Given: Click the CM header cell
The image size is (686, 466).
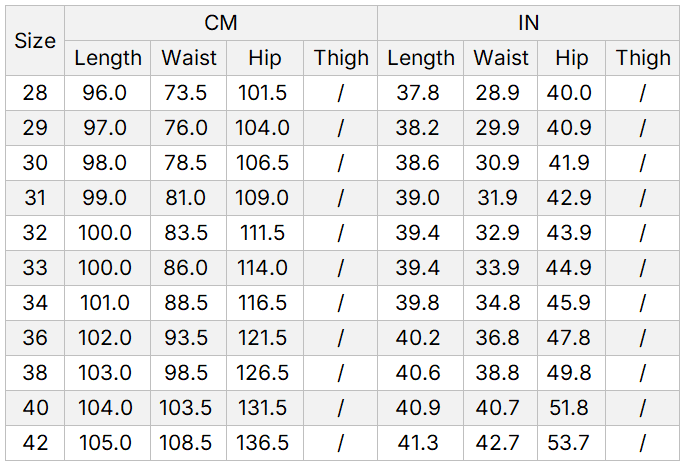Looking at the screenshot, I should pyautogui.click(x=221, y=23).
